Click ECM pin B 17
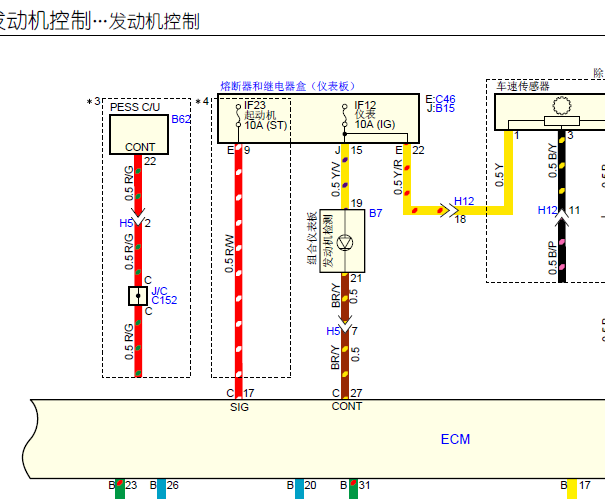Image resolution: width=605 pixels, height=499 pixels. (x=575, y=485)
